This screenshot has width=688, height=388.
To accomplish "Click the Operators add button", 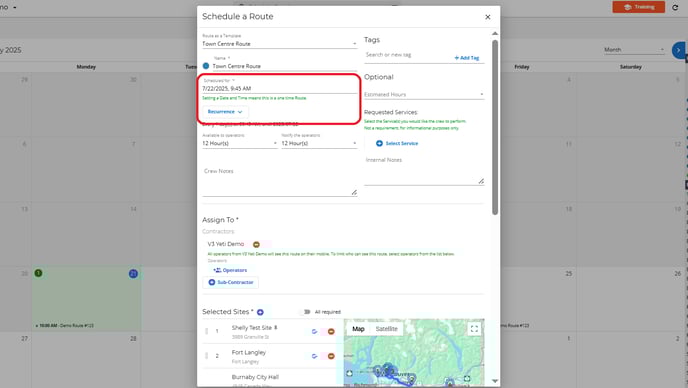I will [230, 270].
